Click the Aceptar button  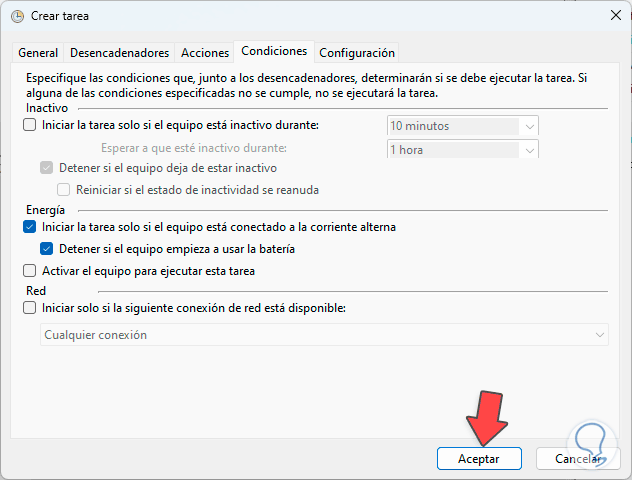click(480, 458)
